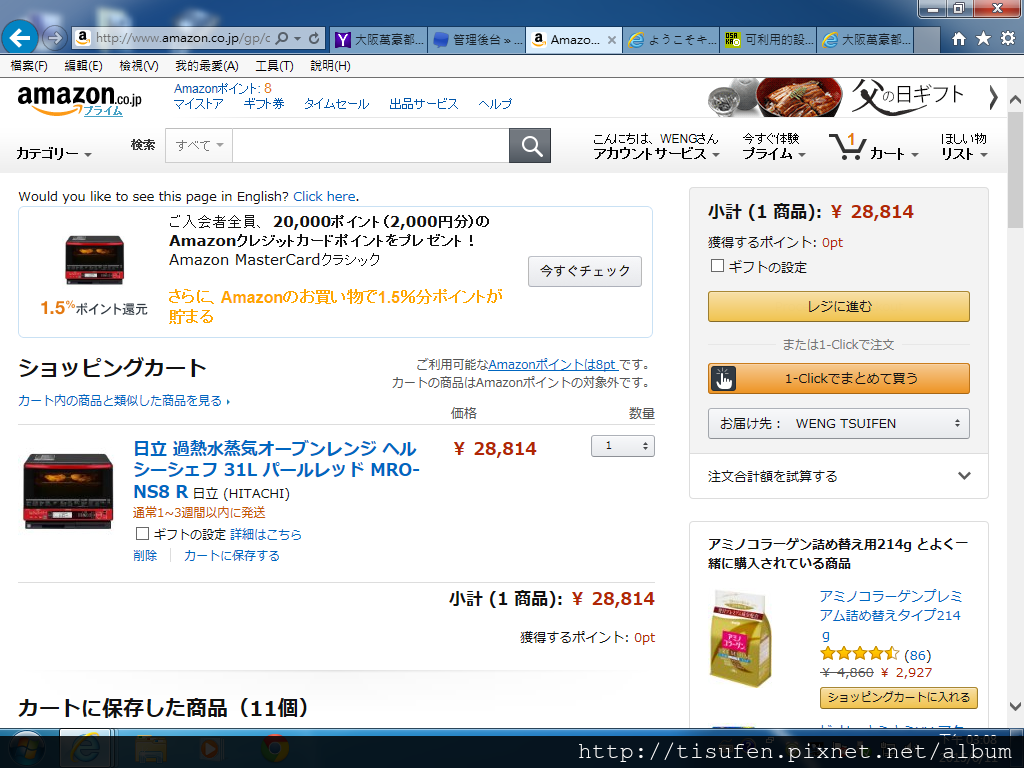Expand the order total estimate section
1024x768 pixels.
839,476
